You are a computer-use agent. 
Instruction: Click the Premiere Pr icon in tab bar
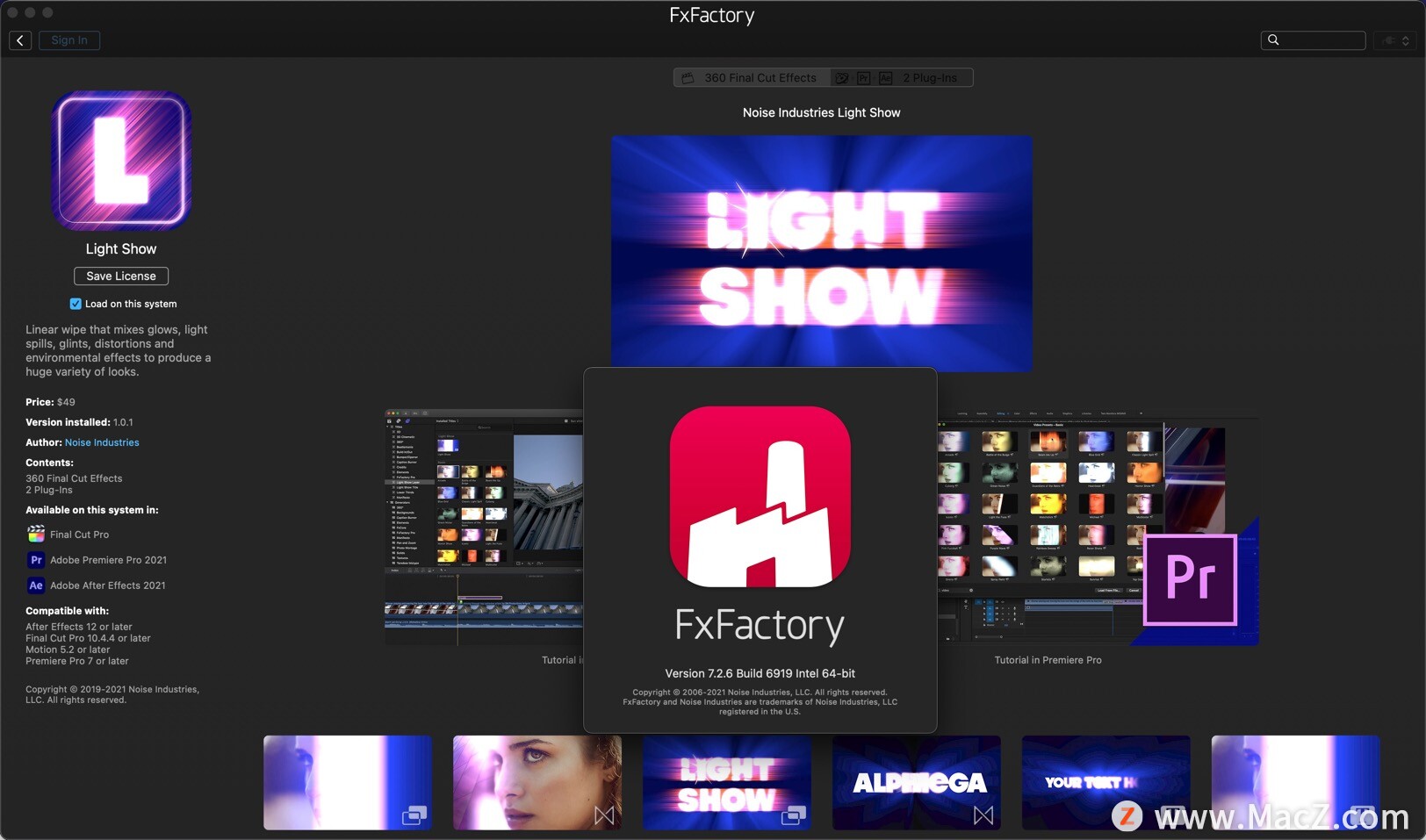863,78
